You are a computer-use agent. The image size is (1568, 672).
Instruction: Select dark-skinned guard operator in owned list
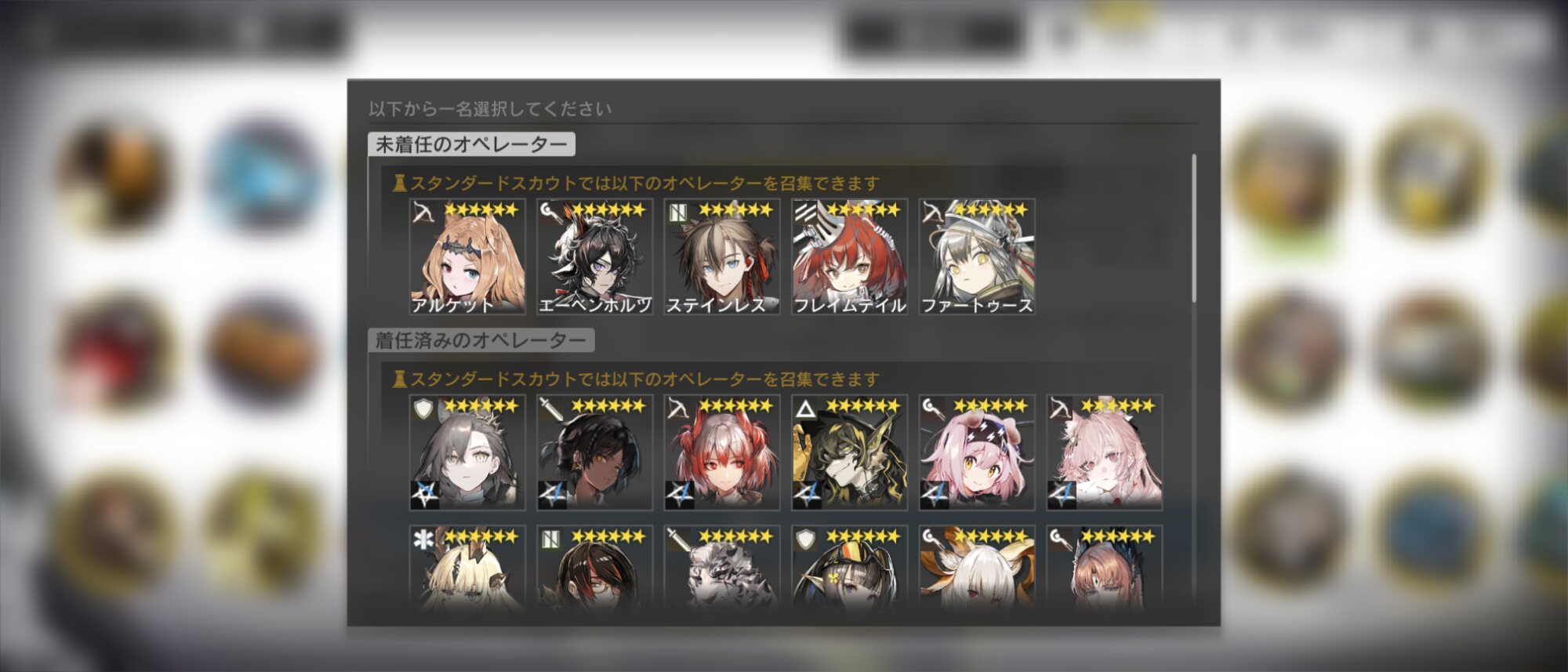(x=594, y=453)
